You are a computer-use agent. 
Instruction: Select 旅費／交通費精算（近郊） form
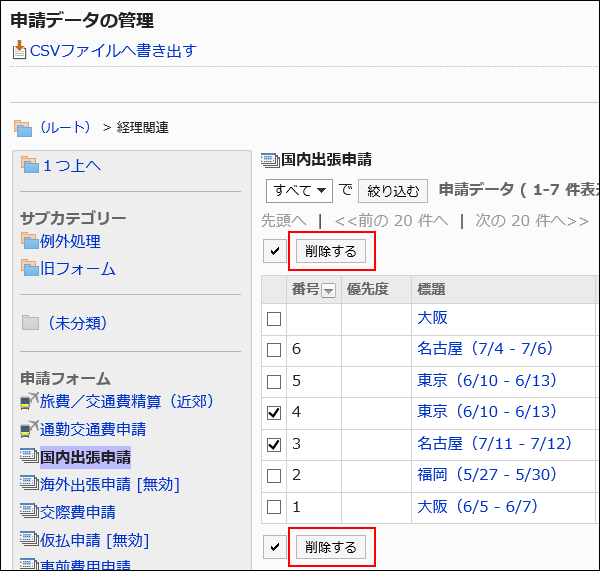click(x=127, y=401)
